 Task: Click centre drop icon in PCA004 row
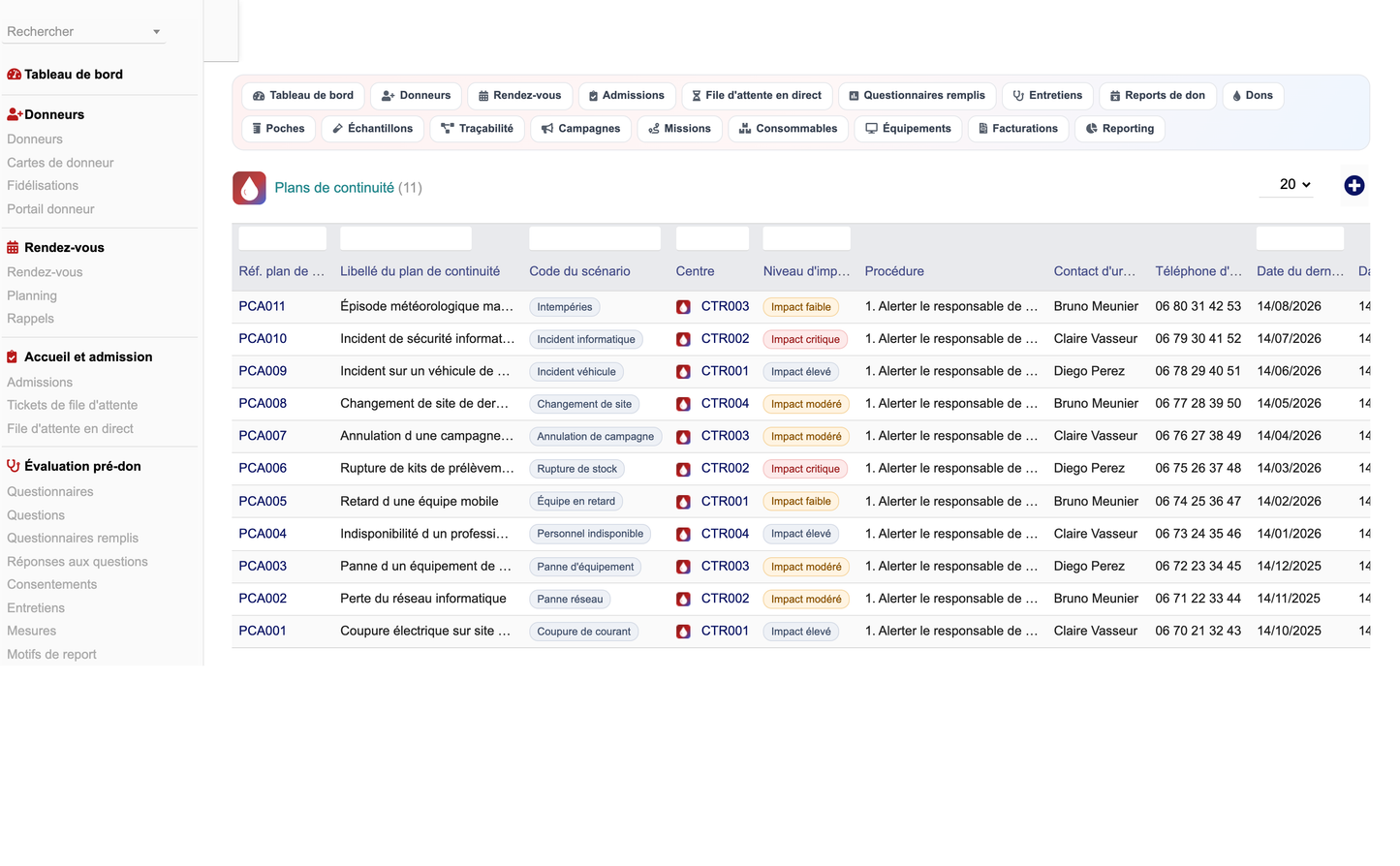tap(683, 534)
